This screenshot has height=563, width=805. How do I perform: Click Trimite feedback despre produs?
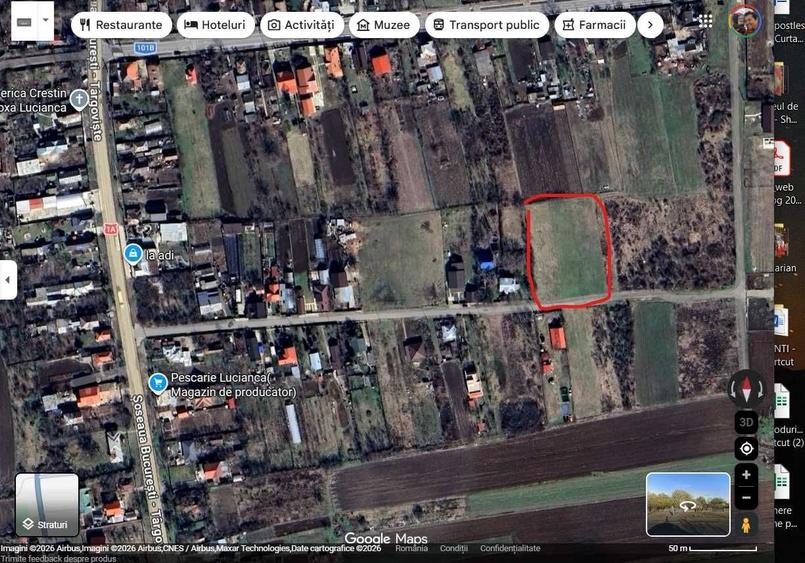(x=59, y=558)
